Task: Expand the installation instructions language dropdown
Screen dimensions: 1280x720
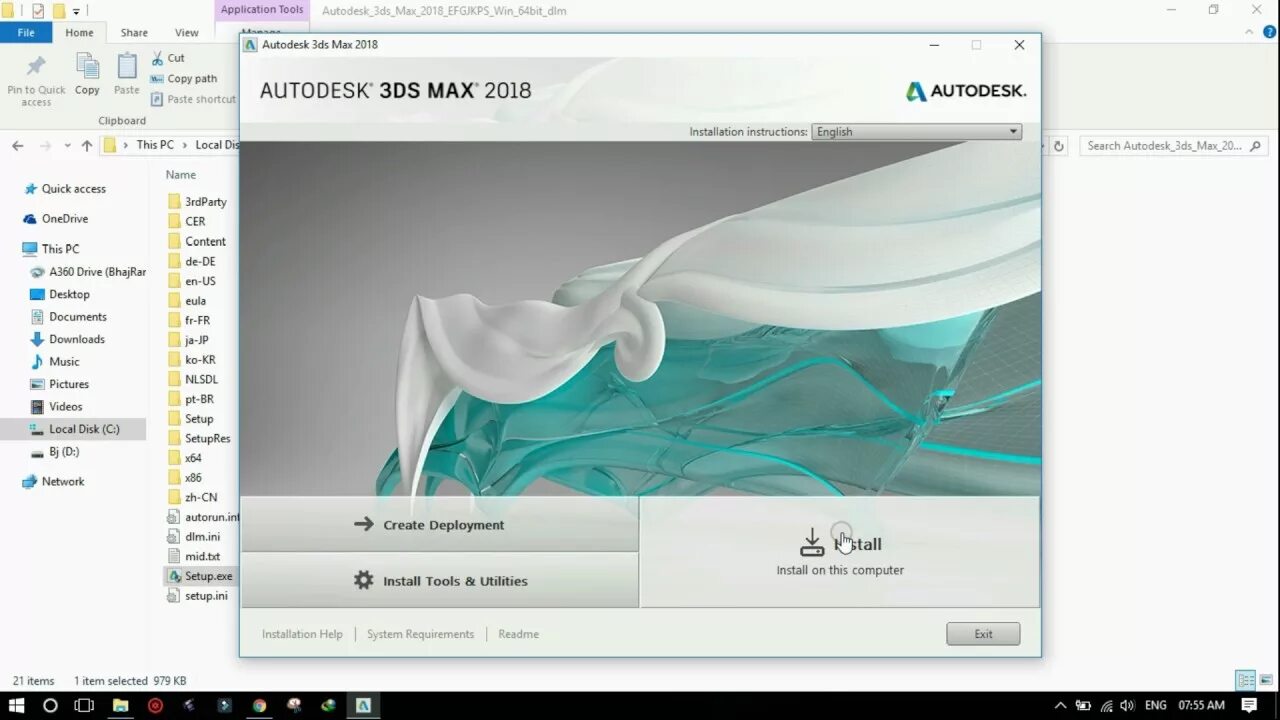Action: (x=916, y=131)
